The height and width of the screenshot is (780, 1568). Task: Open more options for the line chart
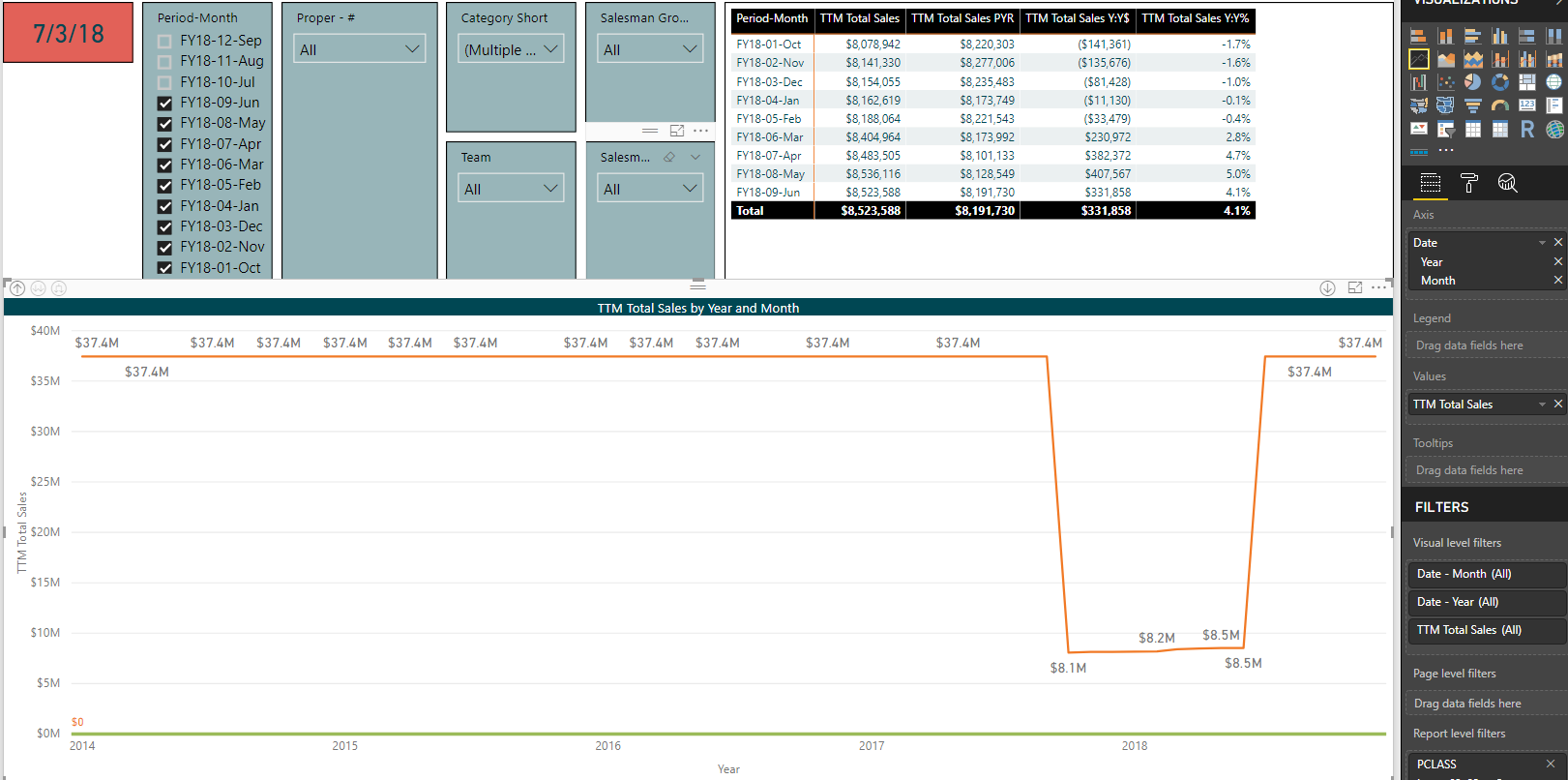pyautogui.click(x=1379, y=287)
